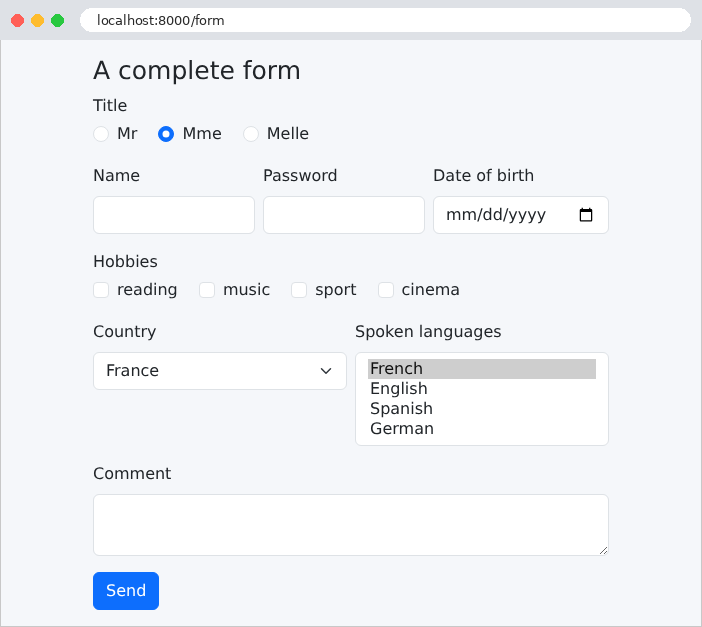Image resolution: width=702 pixels, height=627 pixels.
Task: Click the Melle label text
Action: tap(288, 133)
